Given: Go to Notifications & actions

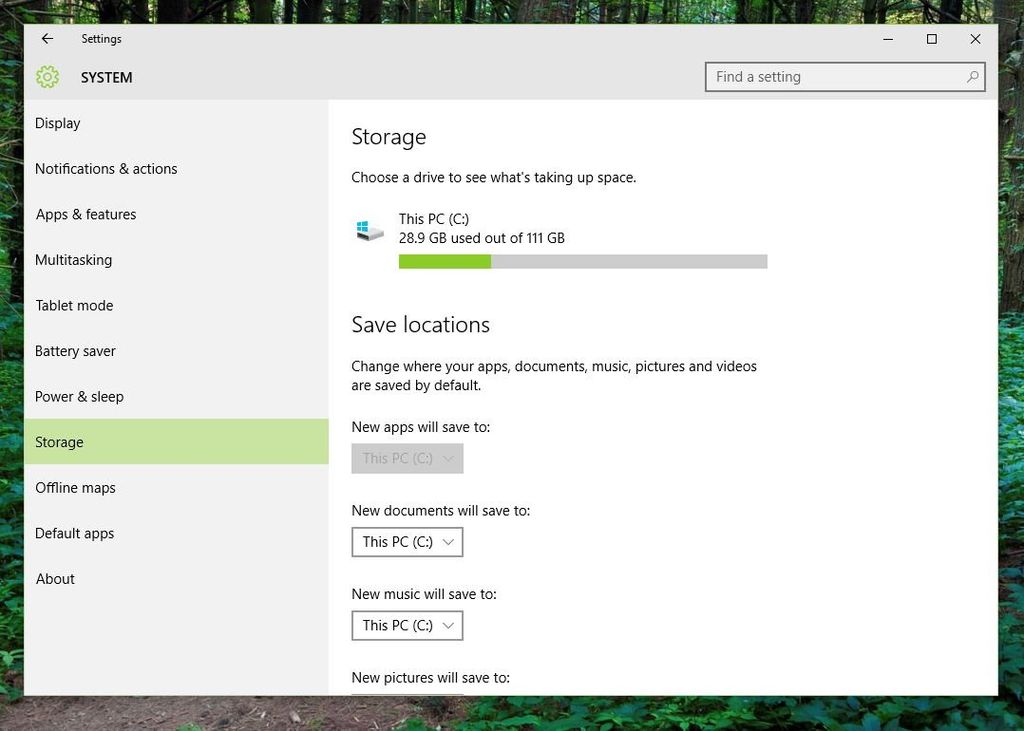Looking at the screenshot, I should [x=106, y=169].
